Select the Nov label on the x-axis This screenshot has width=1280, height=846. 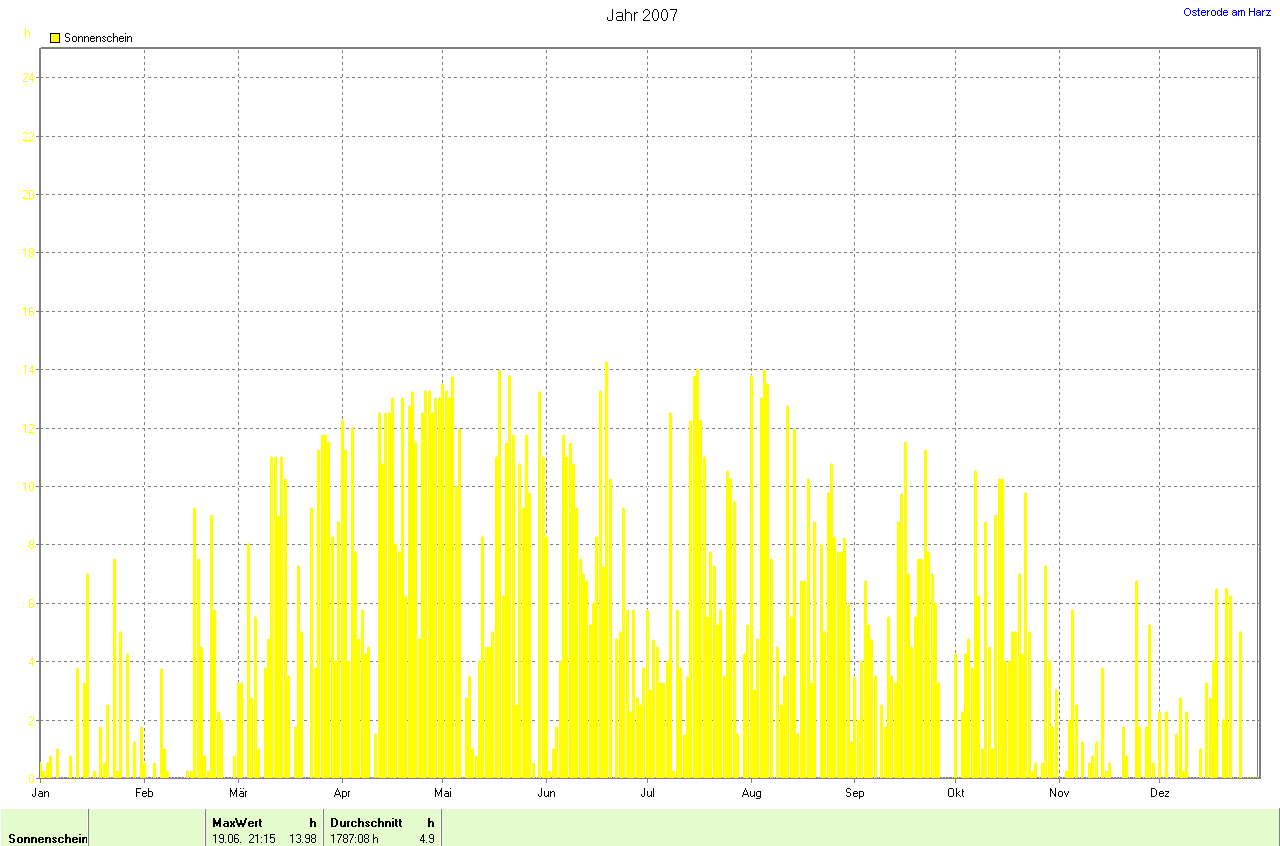click(x=1059, y=793)
